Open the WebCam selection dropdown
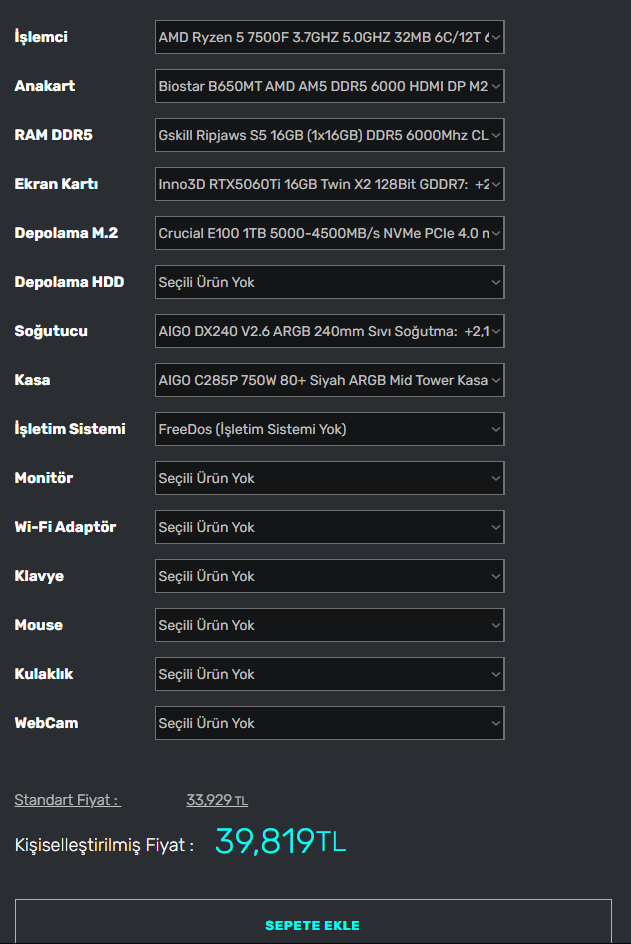This screenshot has width=631, height=944. pos(329,724)
